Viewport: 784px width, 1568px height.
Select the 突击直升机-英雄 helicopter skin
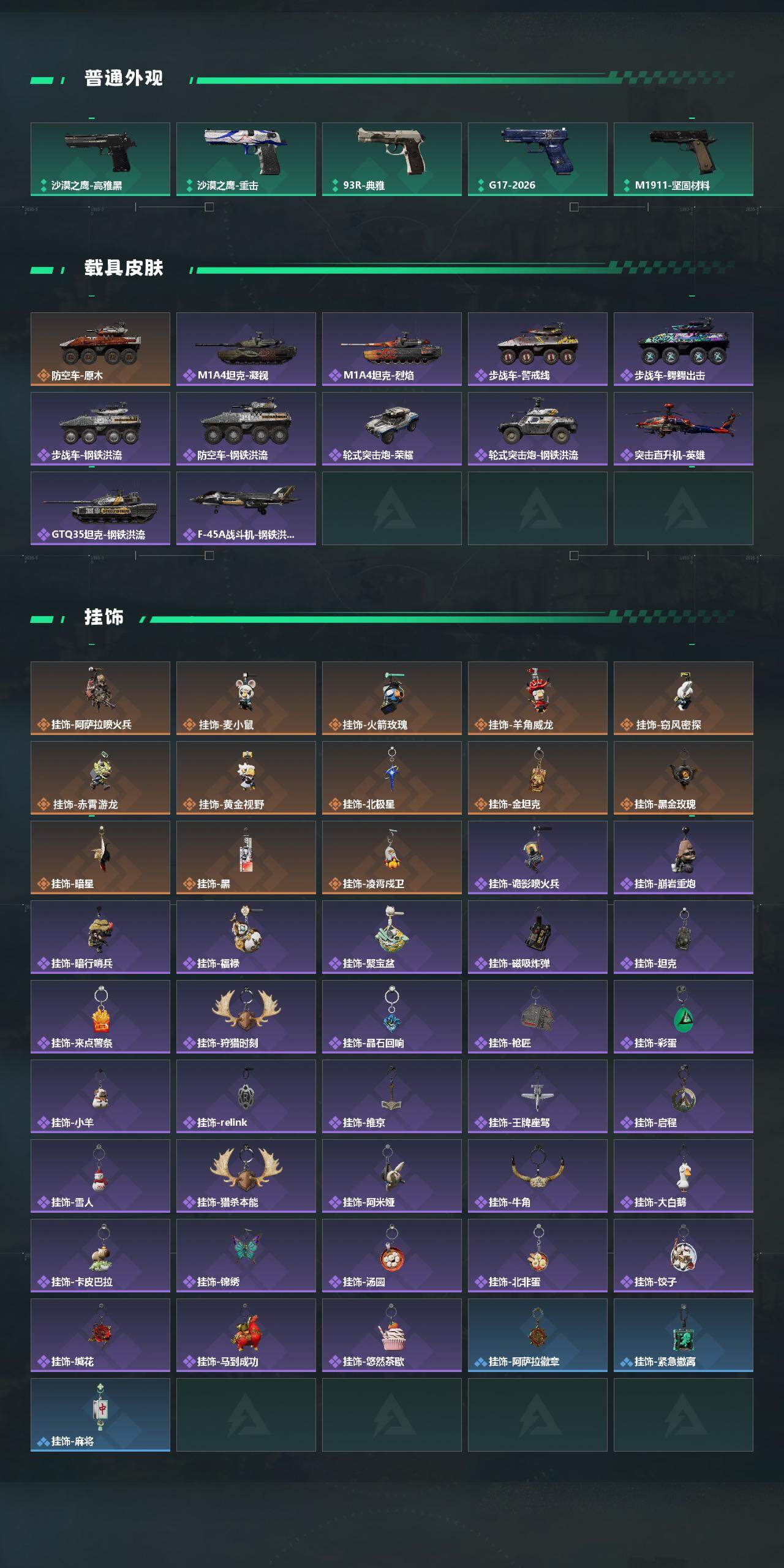[684, 429]
